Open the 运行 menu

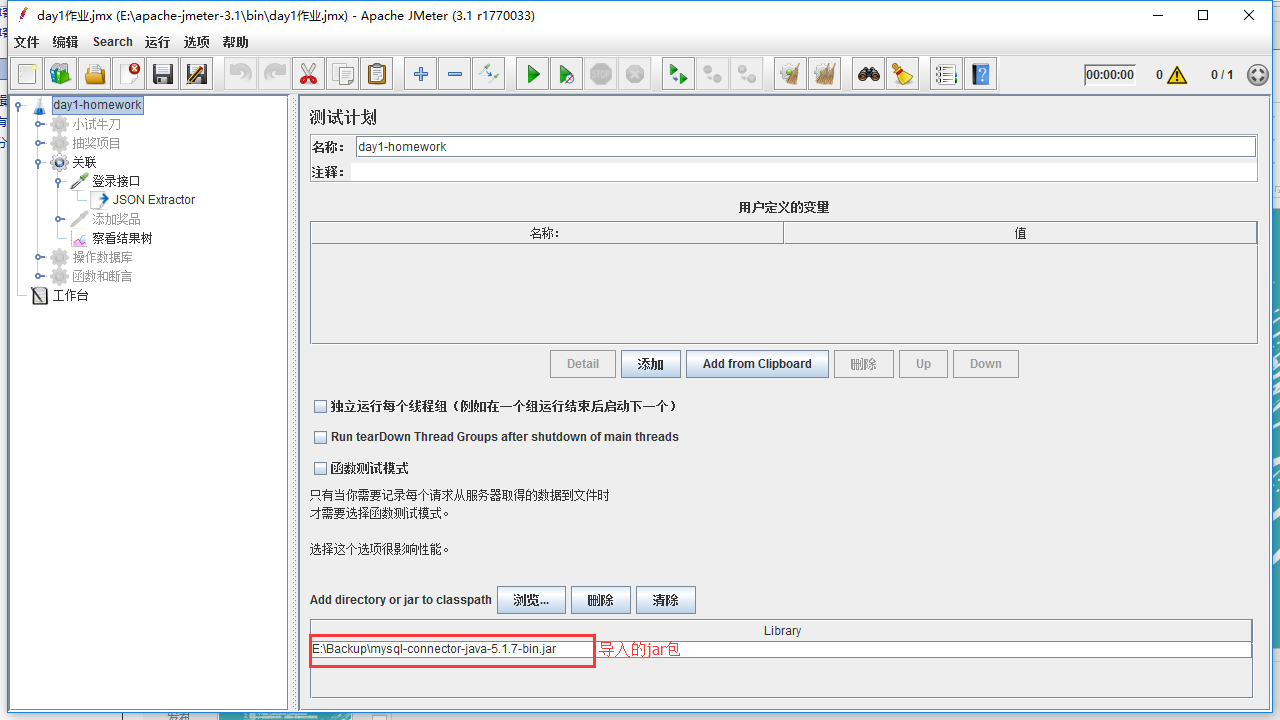tap(157, 42)
